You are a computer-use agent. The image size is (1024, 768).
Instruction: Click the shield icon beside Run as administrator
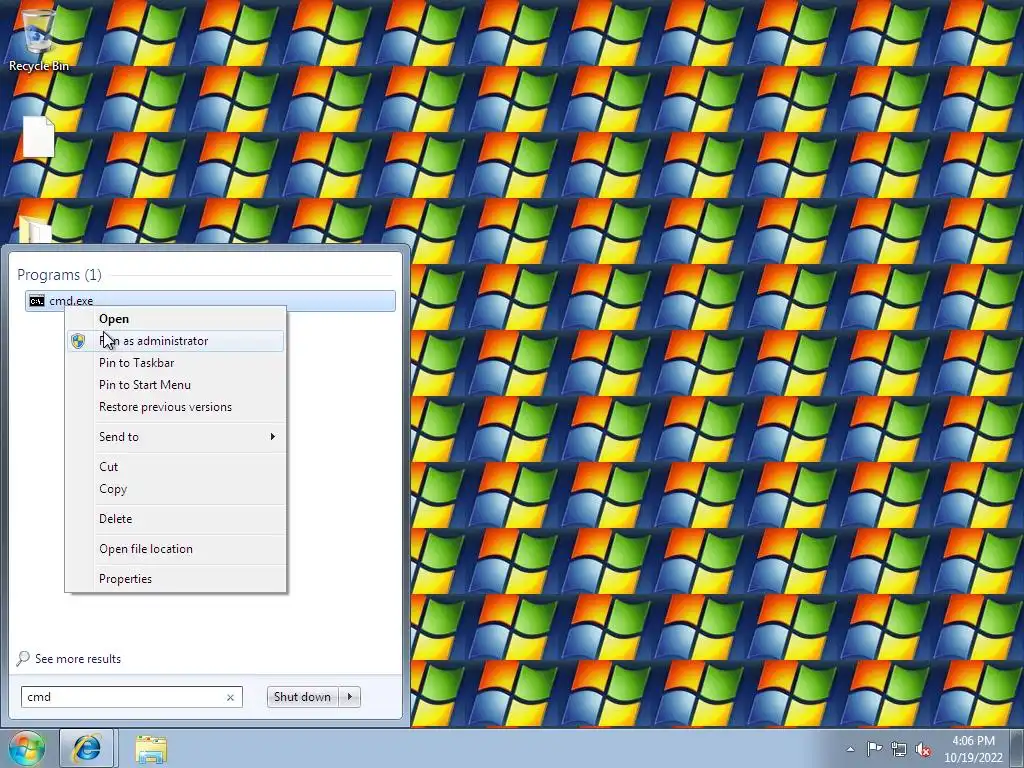(78, 341)
